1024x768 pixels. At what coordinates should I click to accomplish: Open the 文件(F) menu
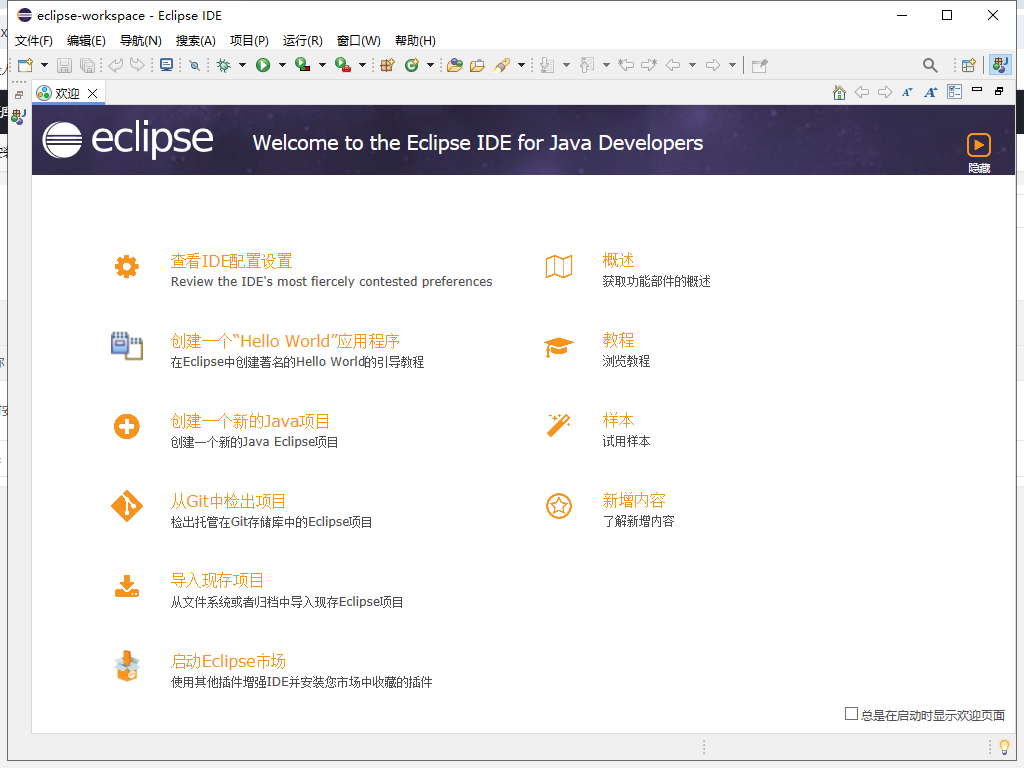[34, 40]
